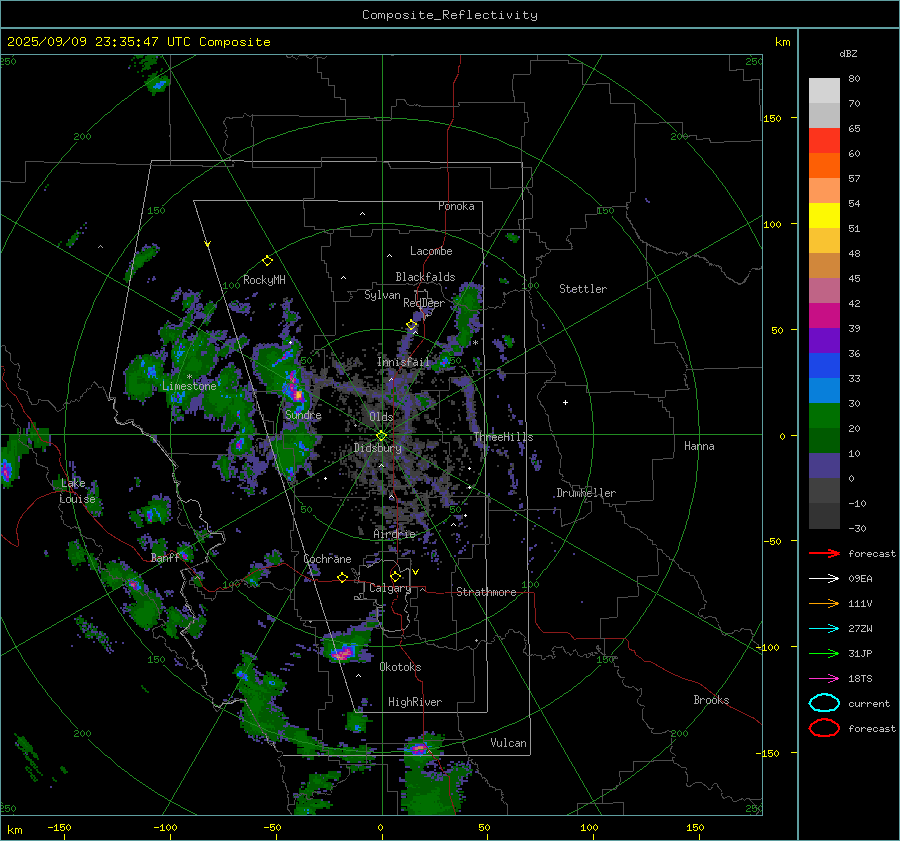900x841 pixels.
Task: Click the 09EA legend label
Action: pyautogui.click(x=860, y=579)
